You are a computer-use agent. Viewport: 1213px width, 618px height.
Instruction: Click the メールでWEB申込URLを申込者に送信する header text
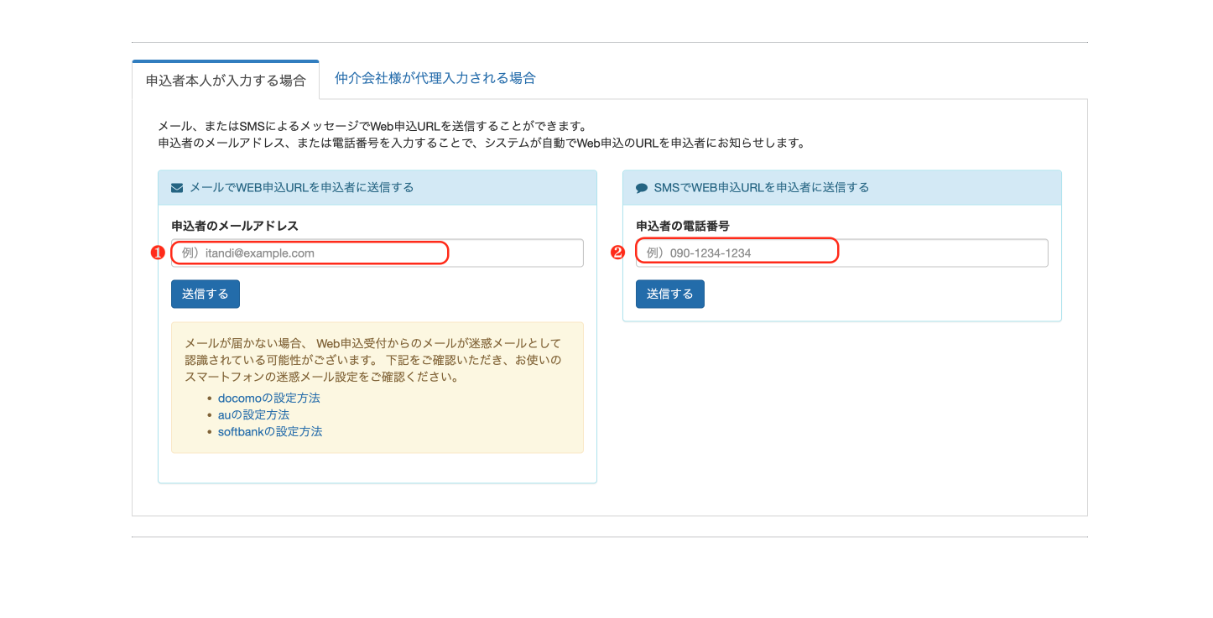[x=301, y=187]
